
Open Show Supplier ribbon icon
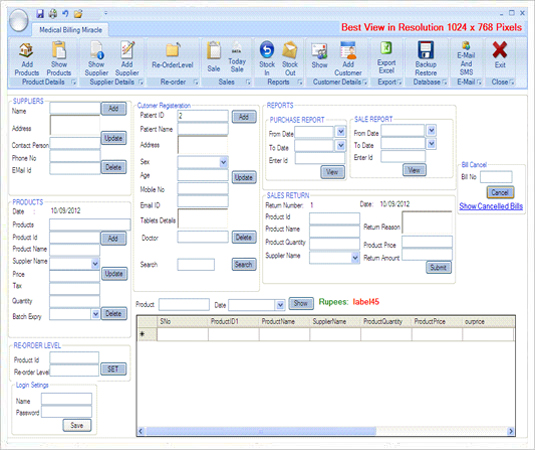point(96,59)
